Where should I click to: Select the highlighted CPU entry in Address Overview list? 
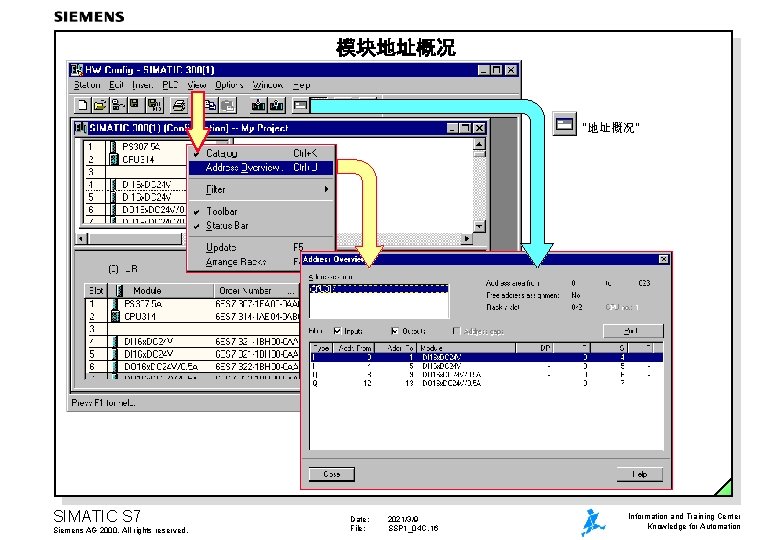tap(379, 288)
